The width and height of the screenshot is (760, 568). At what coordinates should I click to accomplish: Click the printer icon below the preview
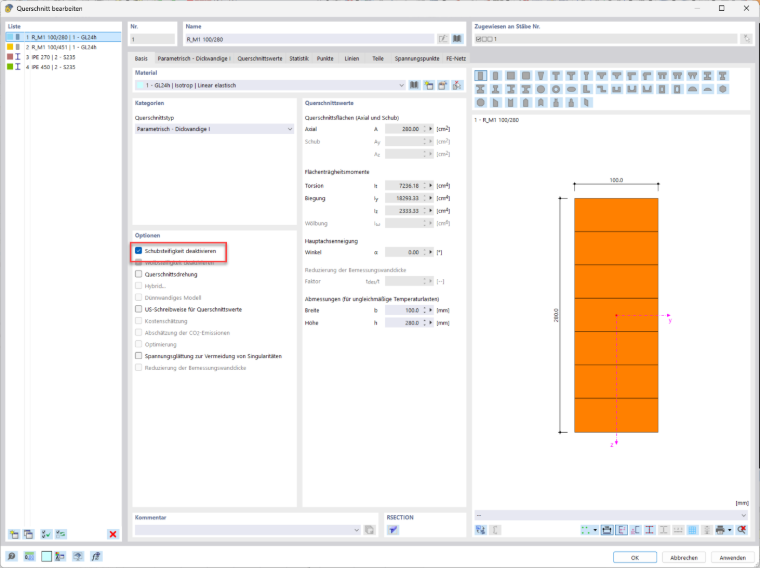[720, 530]
